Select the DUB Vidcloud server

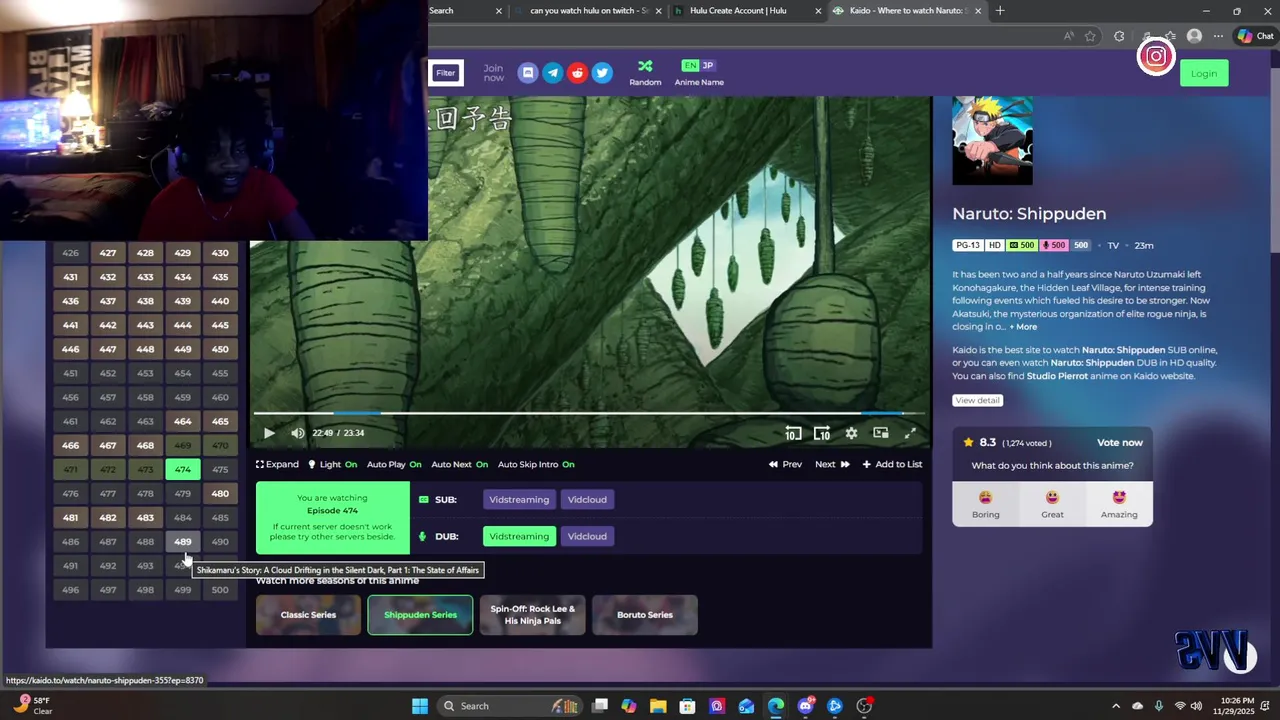tap(587, 536)
